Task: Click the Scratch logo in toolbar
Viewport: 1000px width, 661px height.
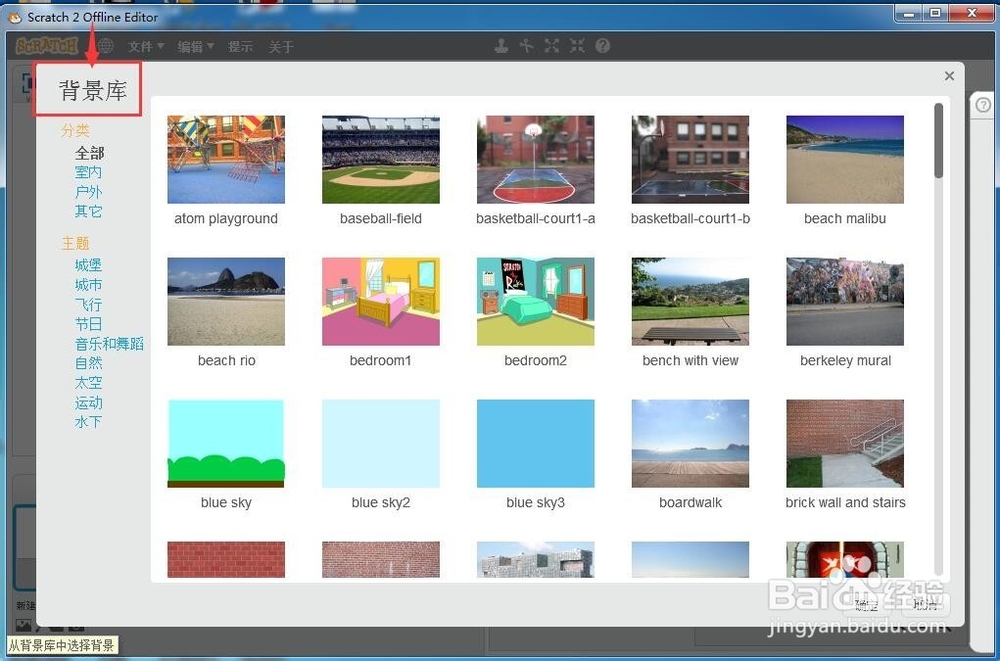Action: (47, 46)
